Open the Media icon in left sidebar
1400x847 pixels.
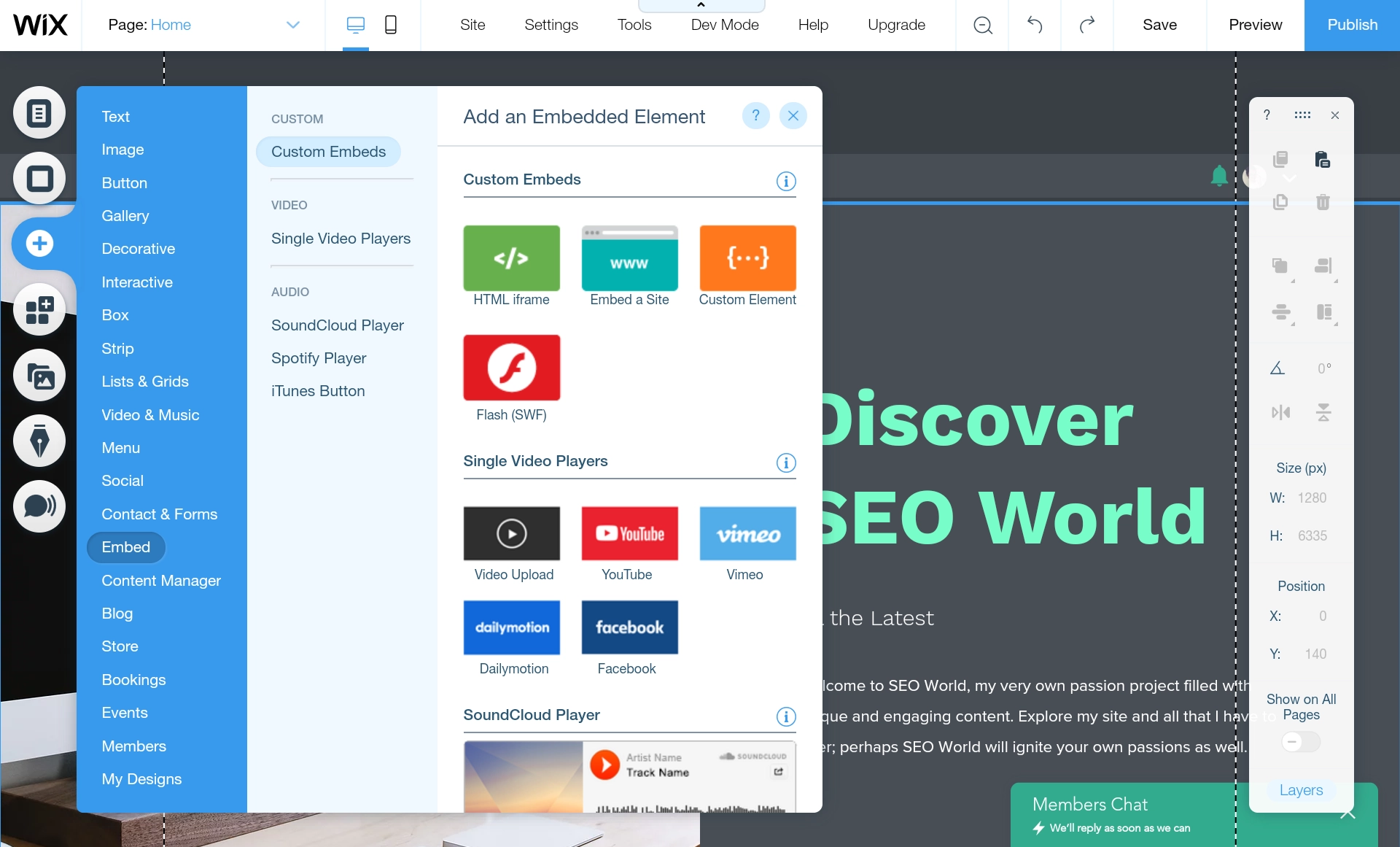click(x=39, y=375)
